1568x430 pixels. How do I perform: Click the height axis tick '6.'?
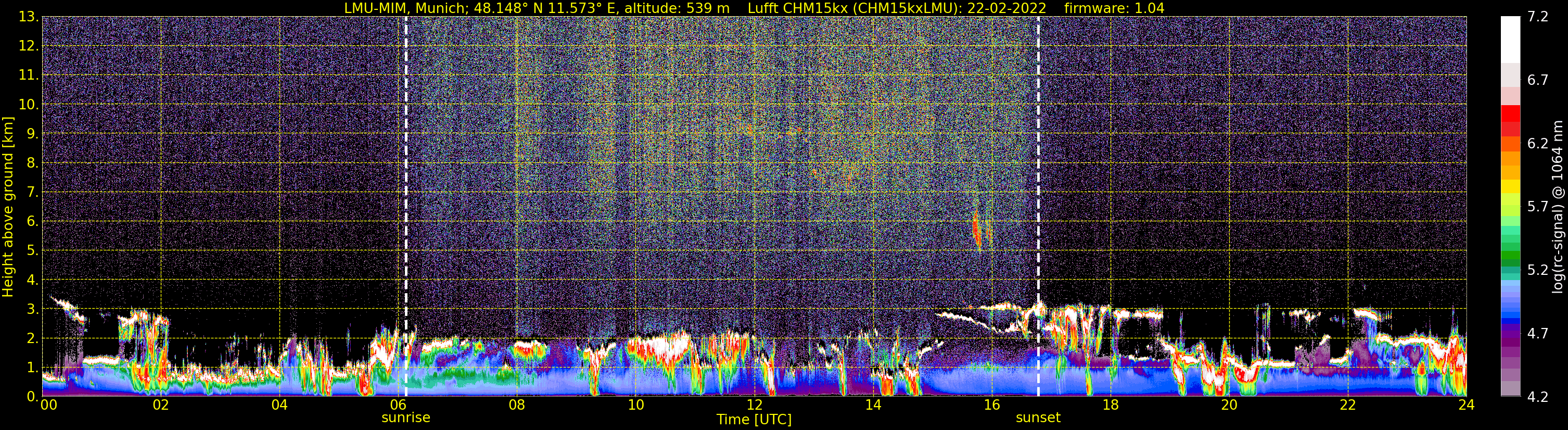[x=33, y=221]
